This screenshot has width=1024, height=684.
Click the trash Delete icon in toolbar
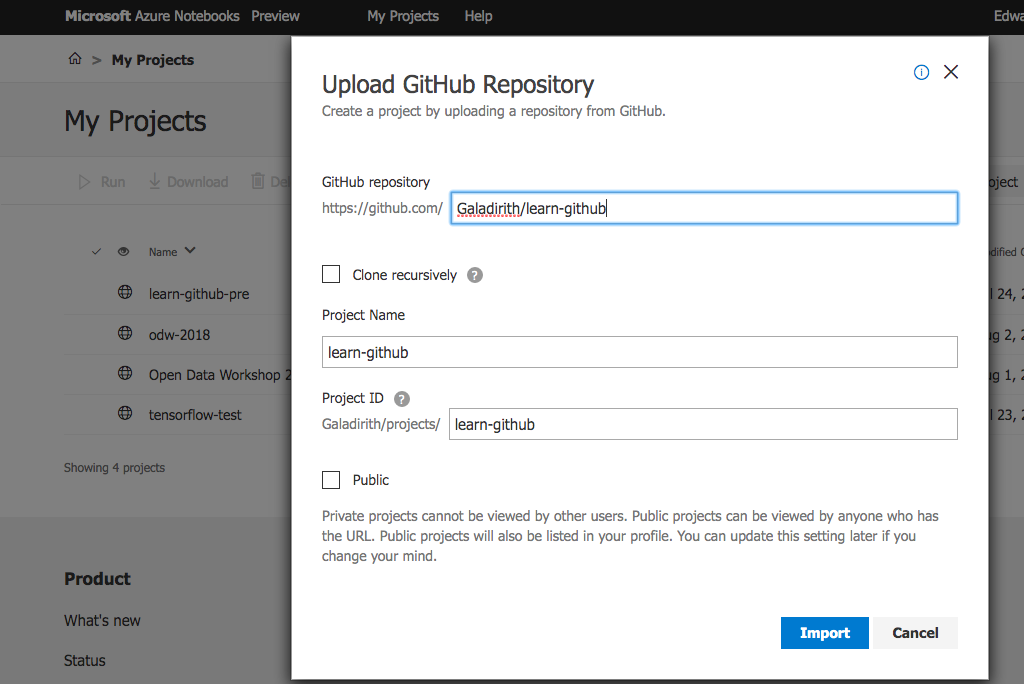(x=258, y=181)
